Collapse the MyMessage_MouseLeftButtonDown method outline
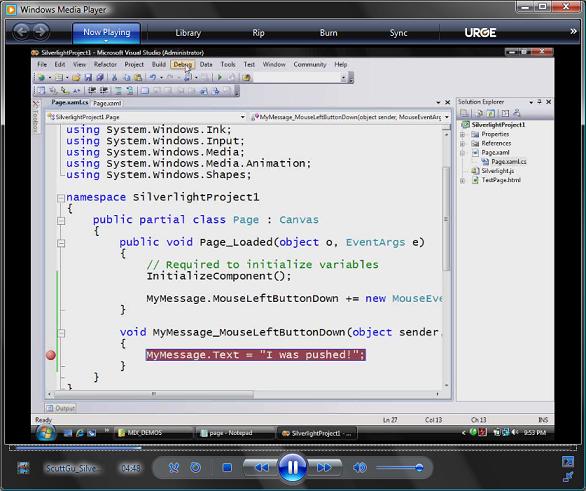Image resolution: width=586 pixels, height=491 pixels. (61, 333)
